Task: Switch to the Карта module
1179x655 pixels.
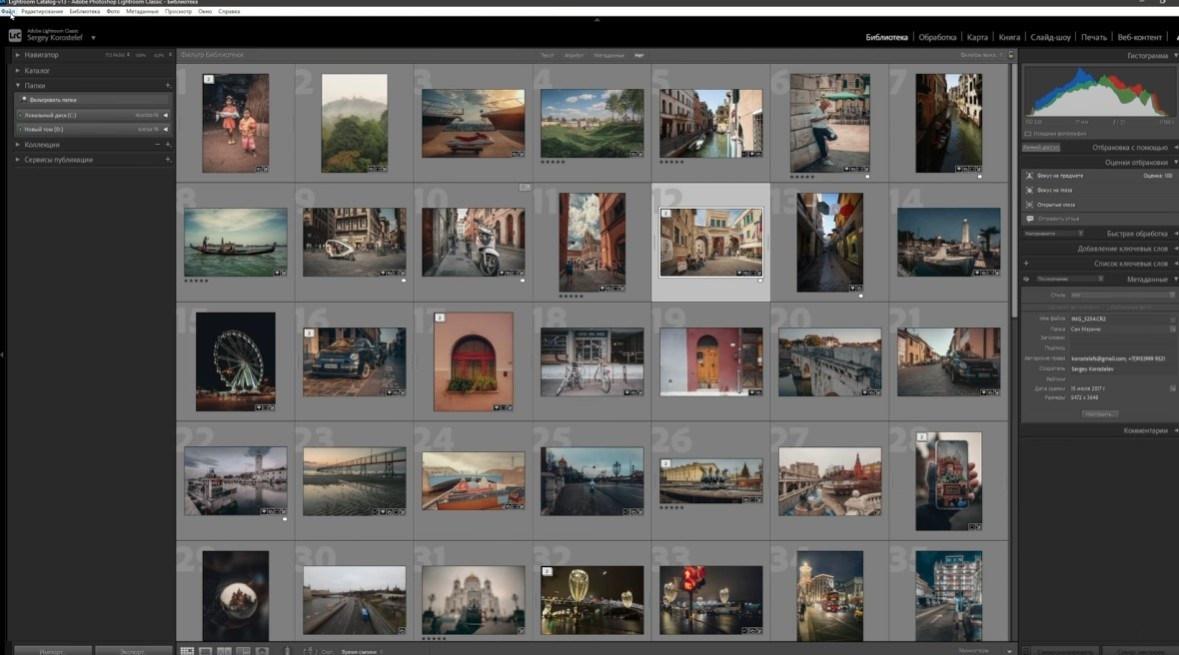Action: point(977,37)
